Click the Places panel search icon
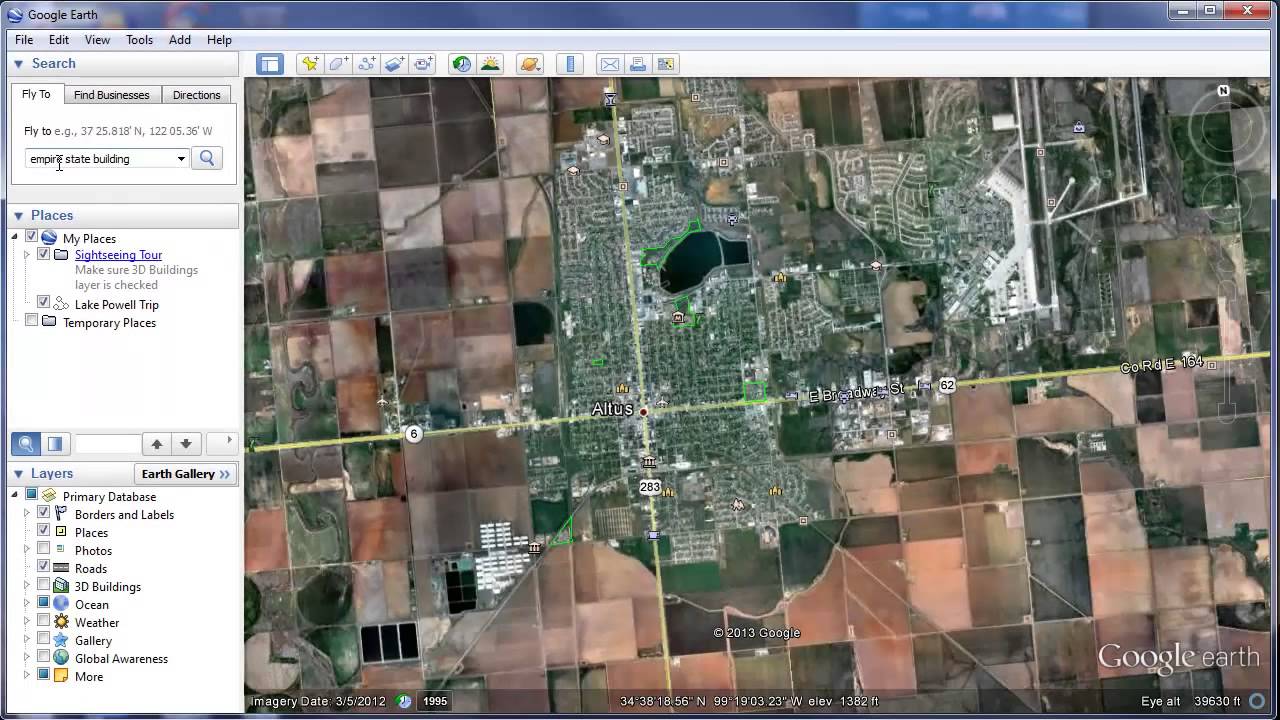Viewport: 1280px width, 720px height. (x=26, y=444)
